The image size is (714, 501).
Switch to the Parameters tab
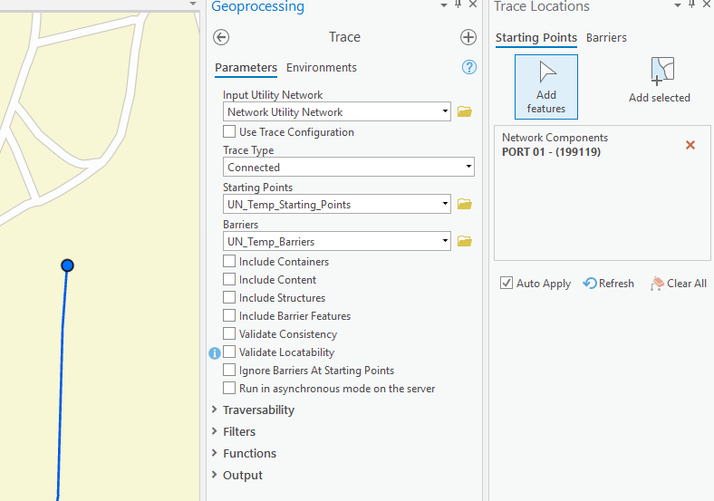246,68
